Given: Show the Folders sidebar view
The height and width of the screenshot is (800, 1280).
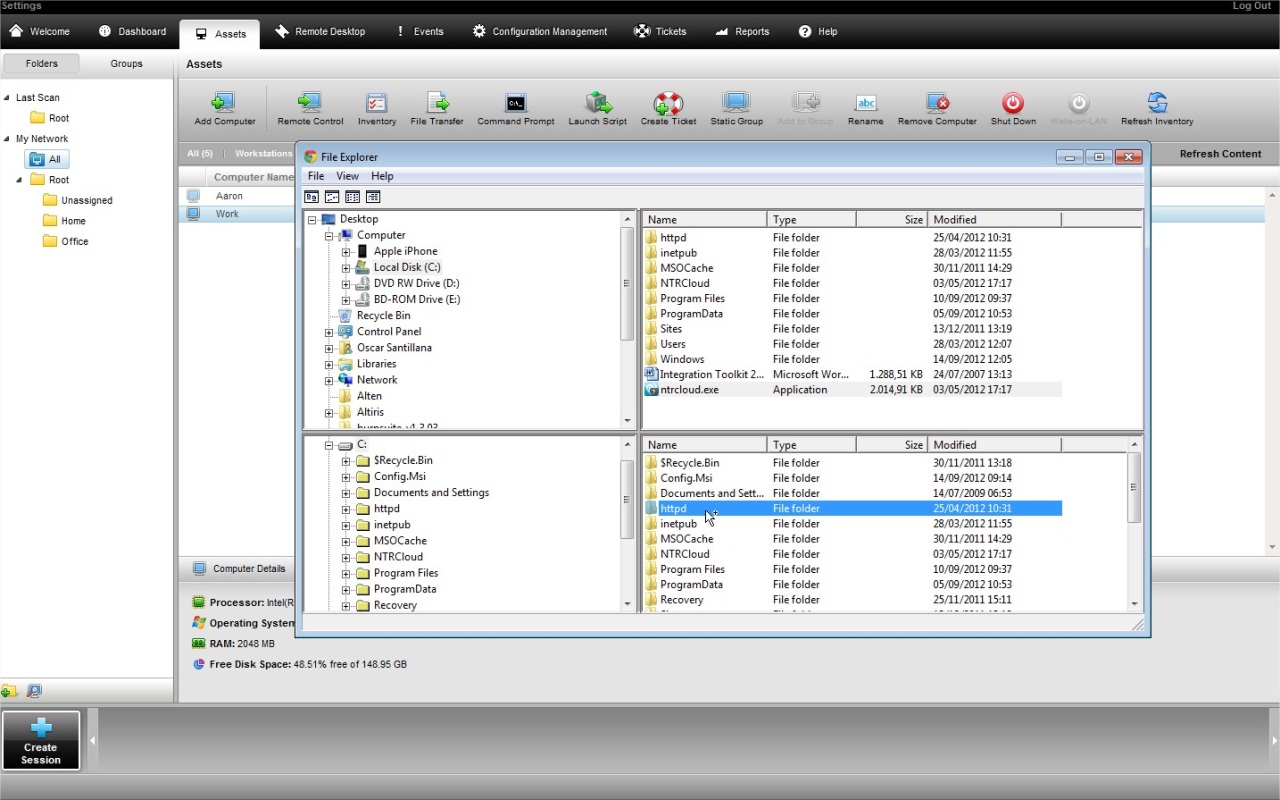Looking at the screenshot, I should pos(42,64).
